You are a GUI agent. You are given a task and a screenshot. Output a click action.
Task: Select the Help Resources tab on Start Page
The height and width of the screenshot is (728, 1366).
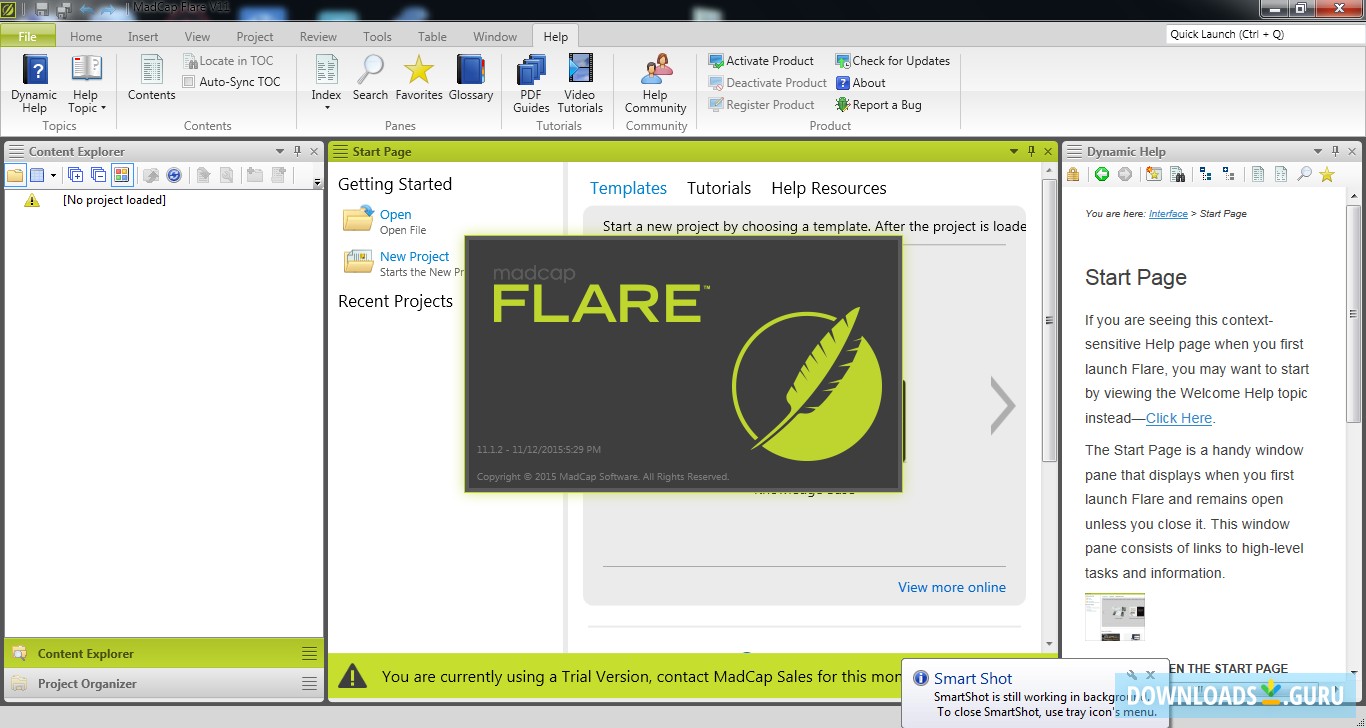[829, 188]
